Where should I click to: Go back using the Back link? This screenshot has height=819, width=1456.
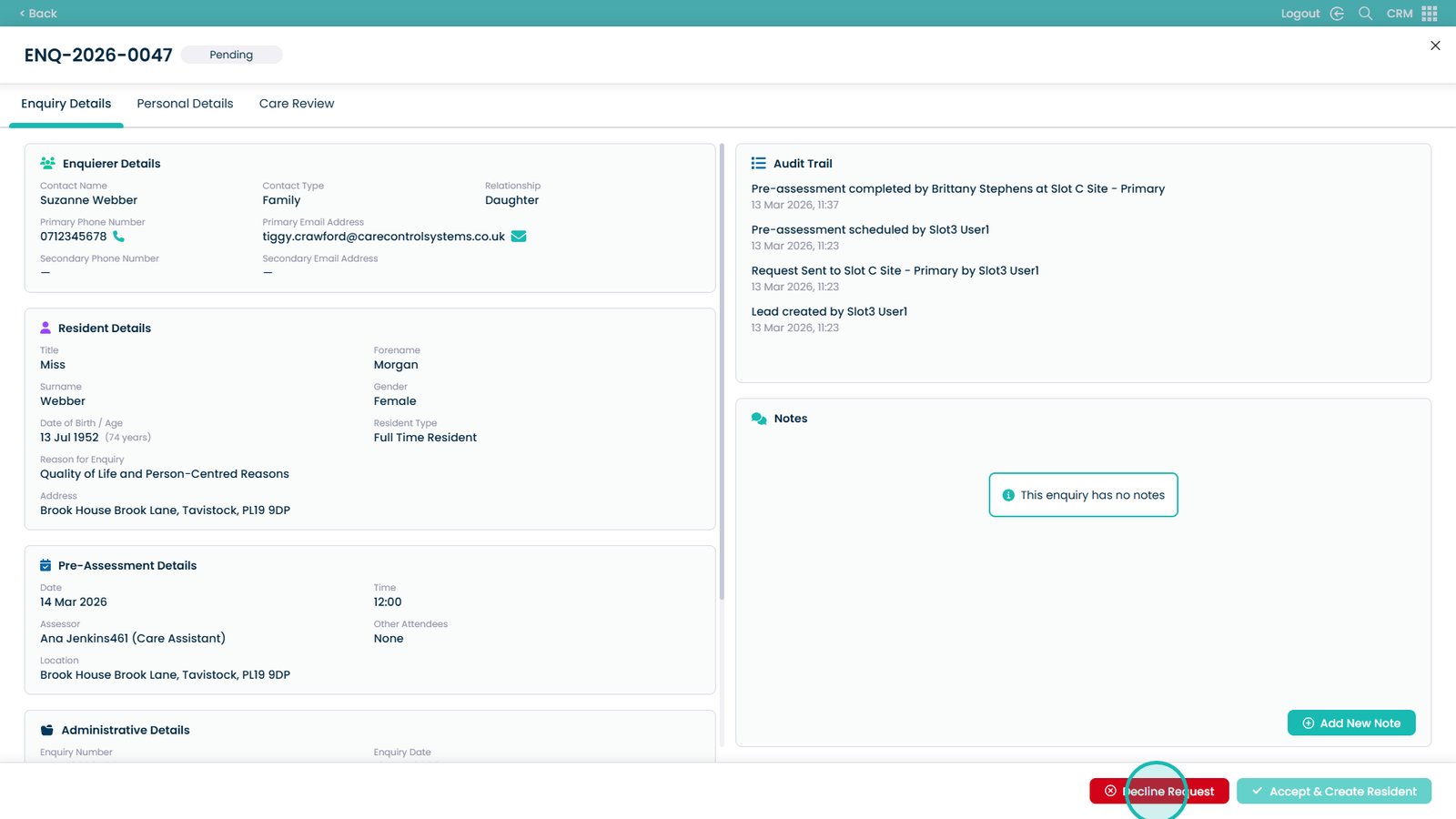click(38, 14)
